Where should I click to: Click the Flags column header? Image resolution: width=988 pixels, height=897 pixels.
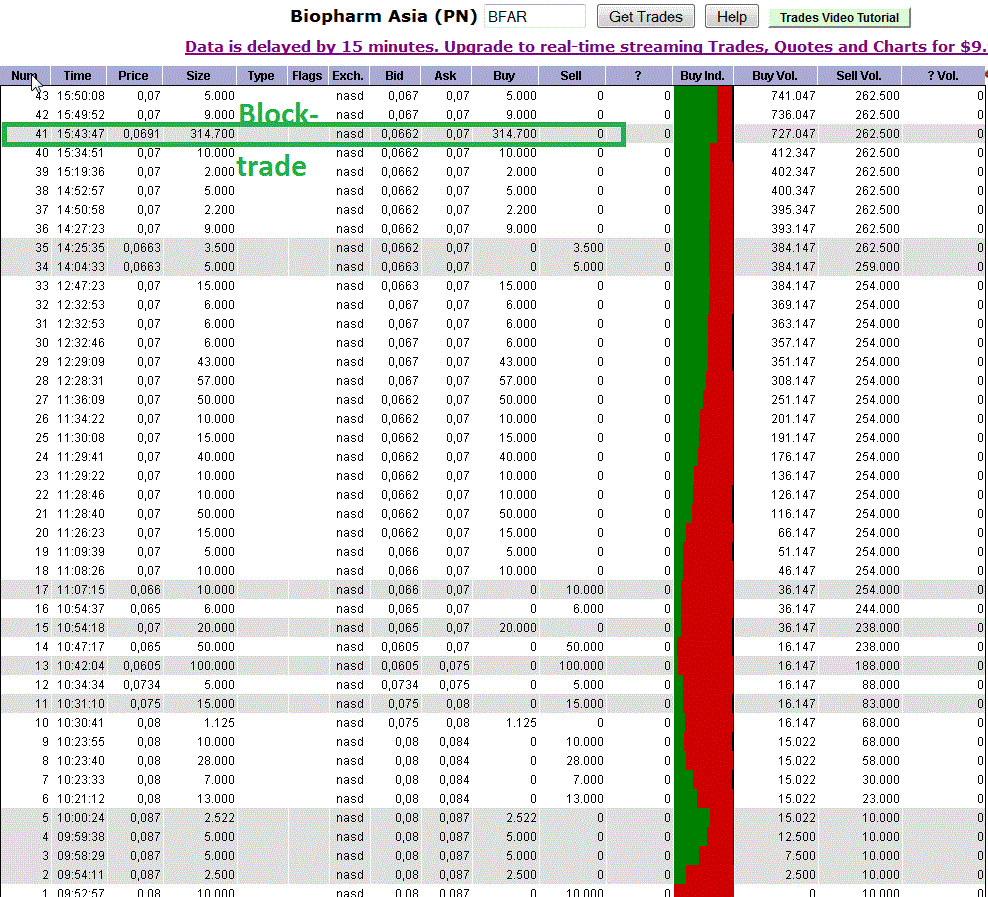point(307,75)
